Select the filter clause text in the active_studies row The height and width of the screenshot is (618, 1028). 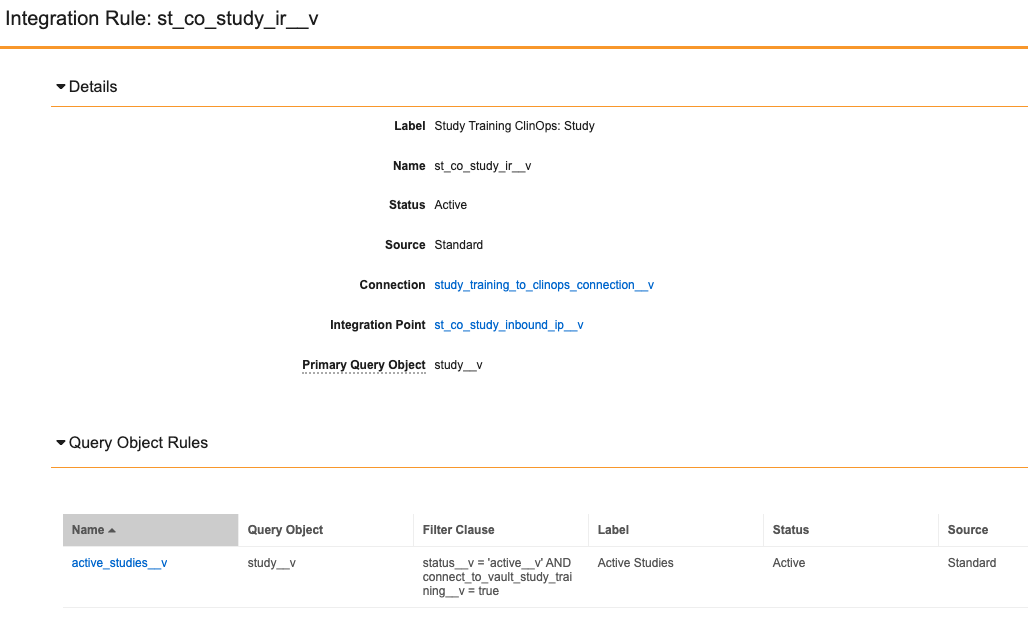coord(496,577)
